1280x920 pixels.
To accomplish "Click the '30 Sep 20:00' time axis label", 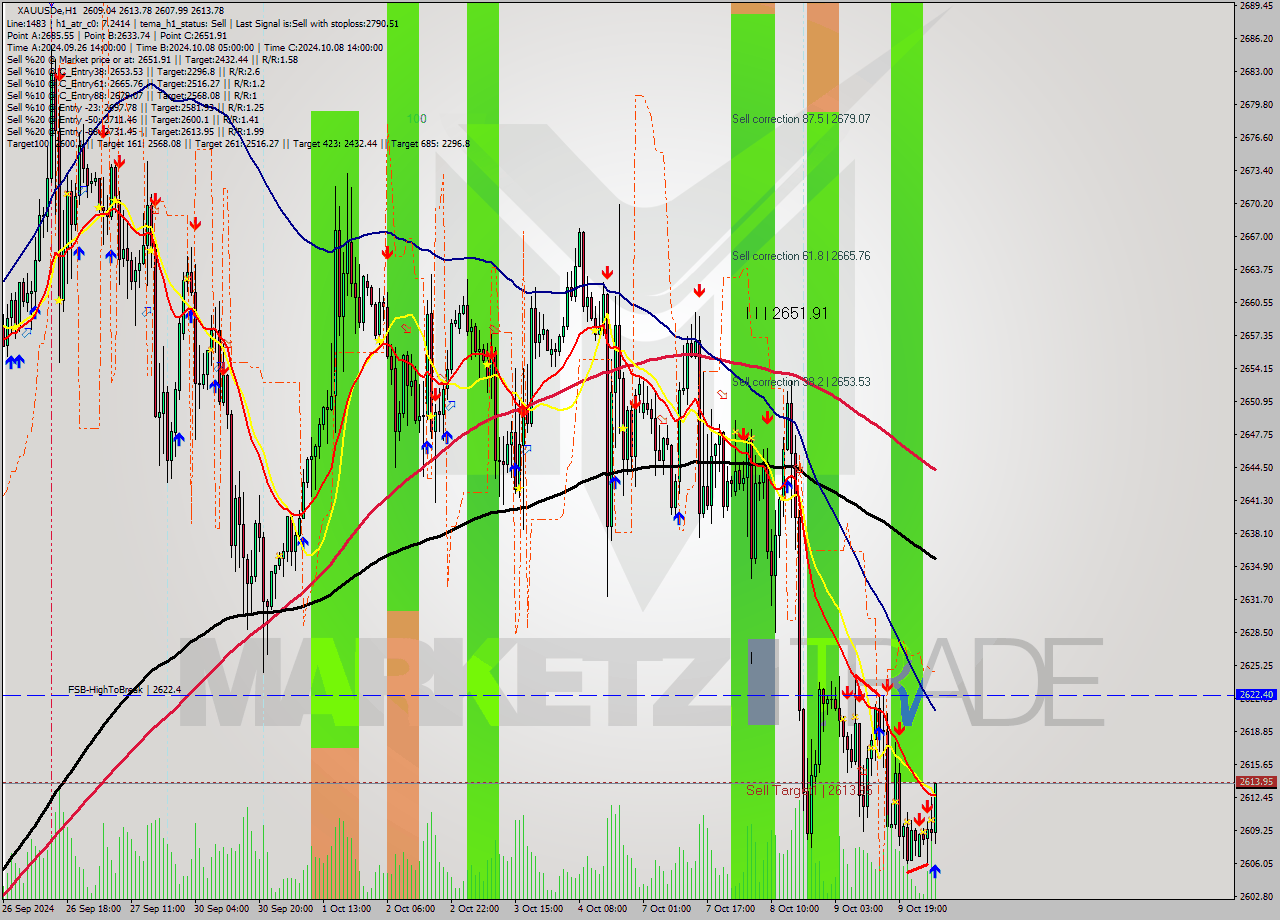I will click(x=285, y=909).
